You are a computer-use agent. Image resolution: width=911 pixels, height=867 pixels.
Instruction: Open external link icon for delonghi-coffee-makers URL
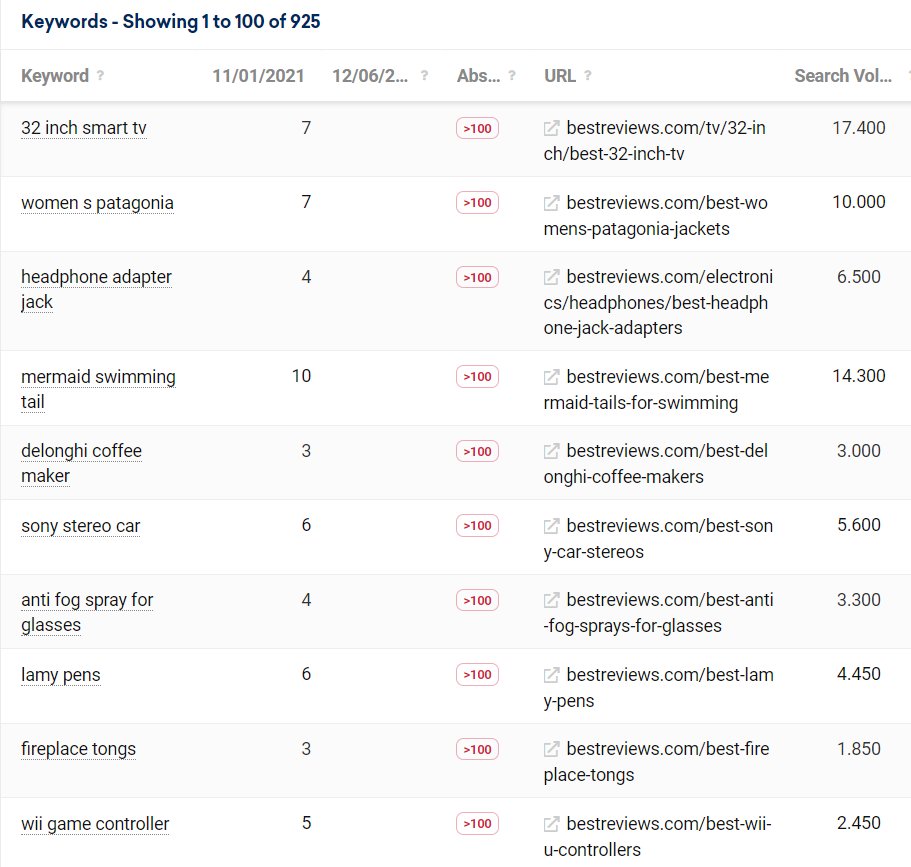[x=551, y=451]
